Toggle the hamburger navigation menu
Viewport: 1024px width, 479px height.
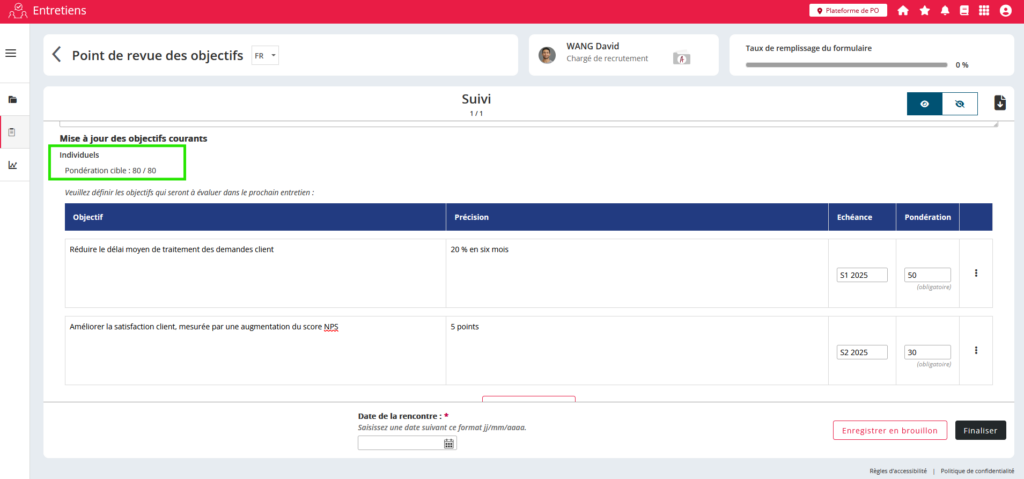click(11, 53)
